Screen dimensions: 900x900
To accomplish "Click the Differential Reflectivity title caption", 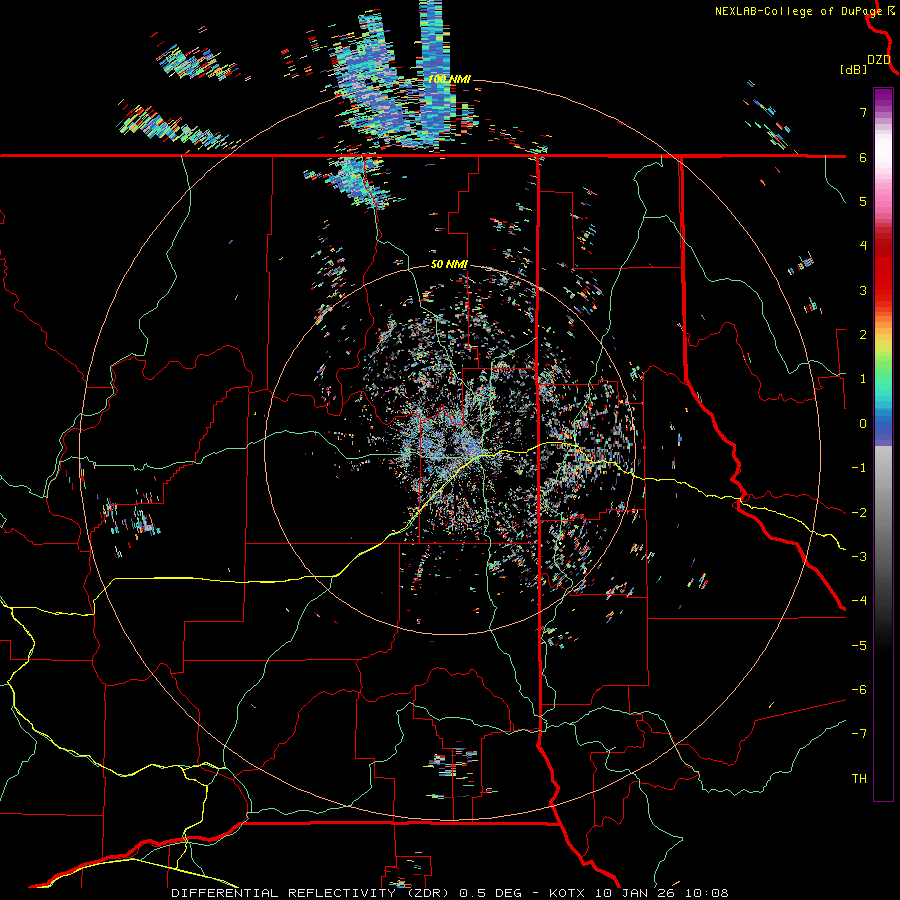I will (x=450, y=893).
